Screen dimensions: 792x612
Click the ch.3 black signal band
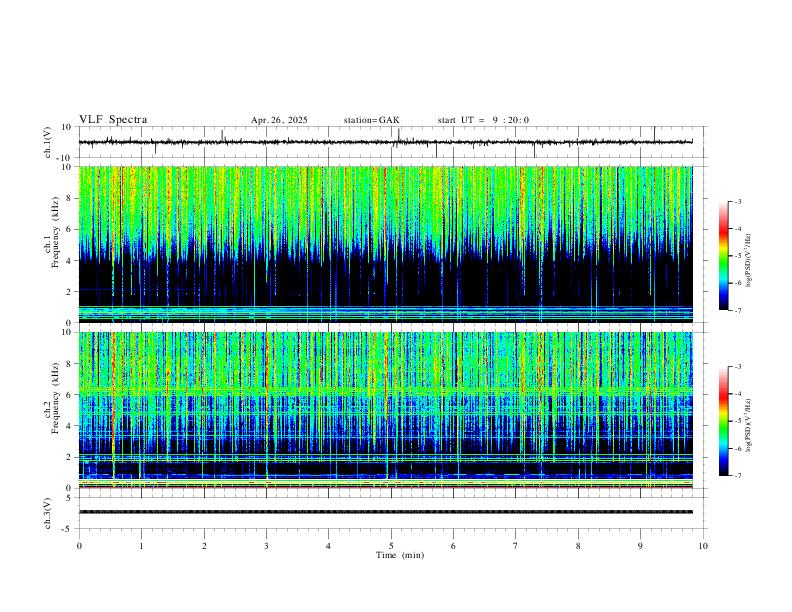coord(385,512)
